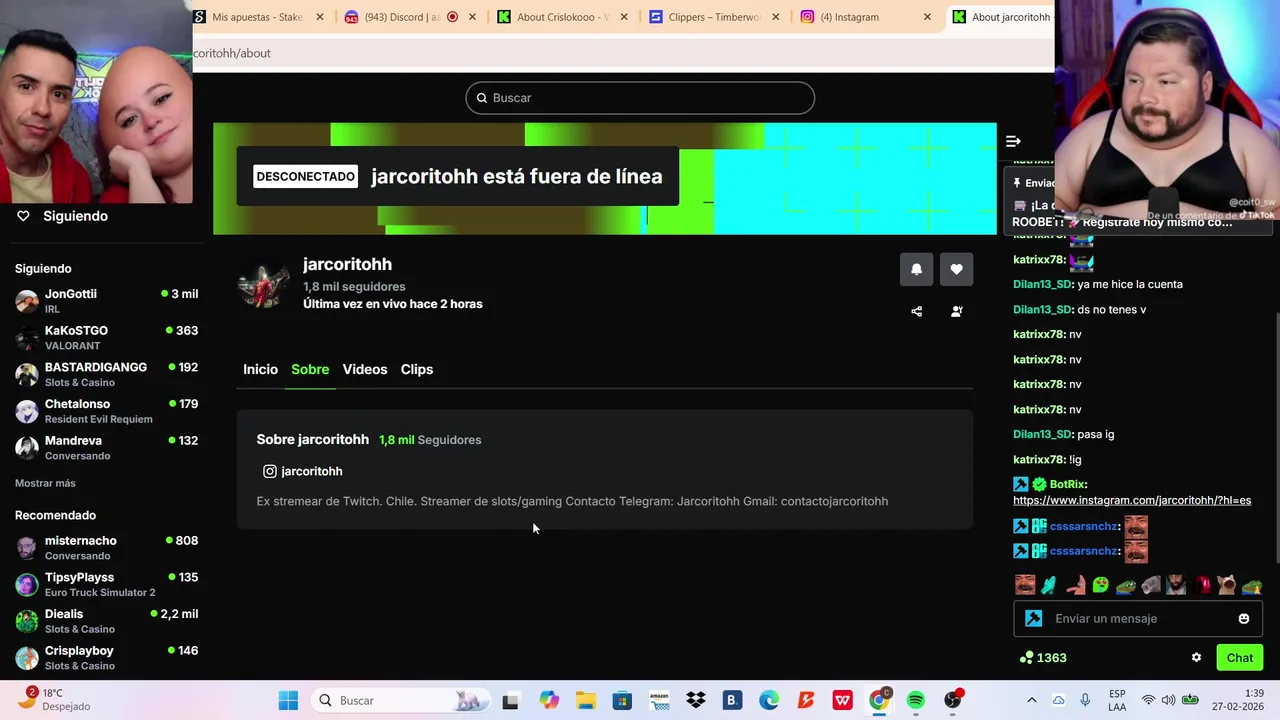Click the magnifier icon in Buscar field
The height and width of the screenshot is (720, 1280).
point(482,98)
